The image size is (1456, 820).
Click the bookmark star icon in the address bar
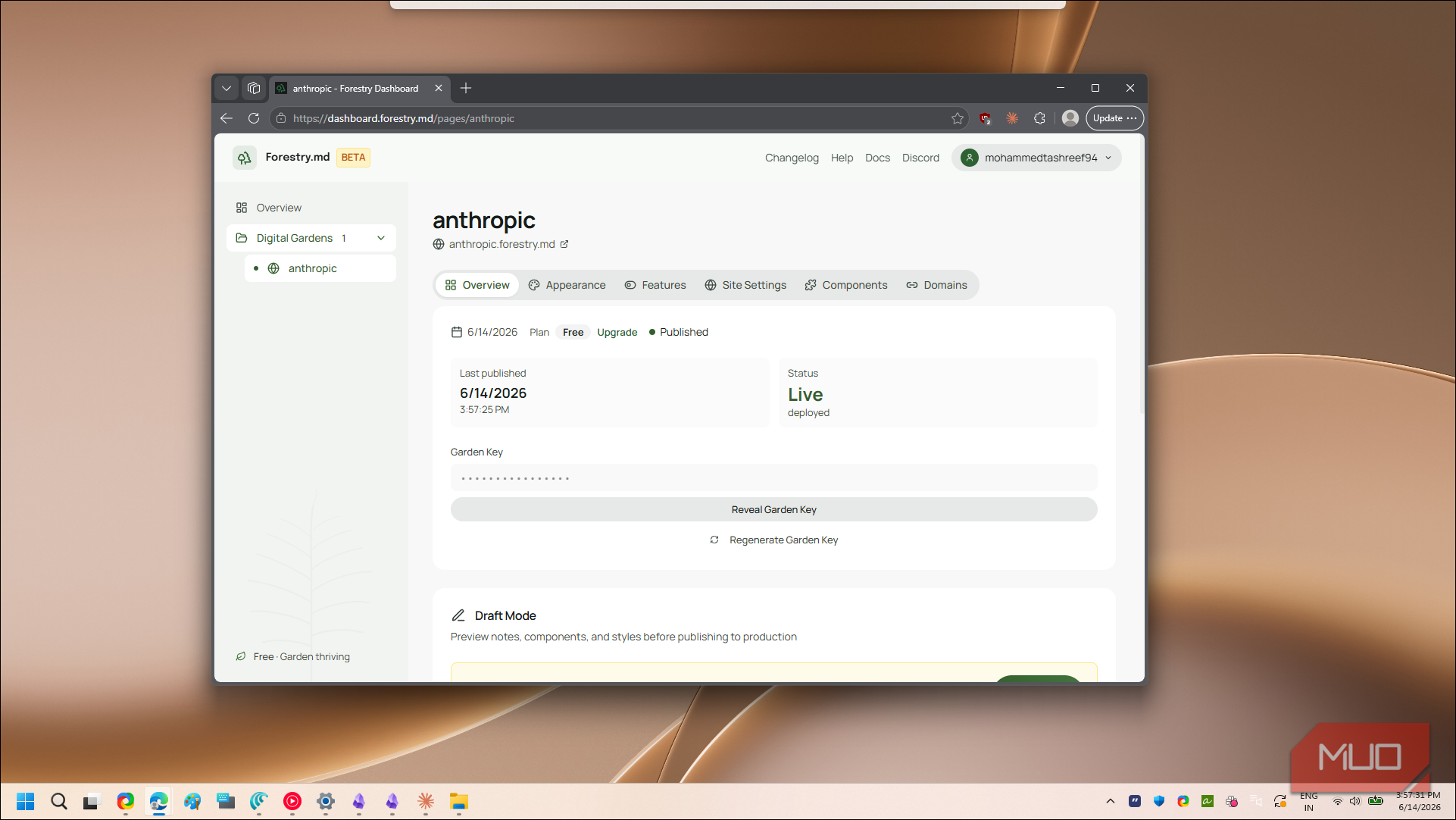pos(958,118)
